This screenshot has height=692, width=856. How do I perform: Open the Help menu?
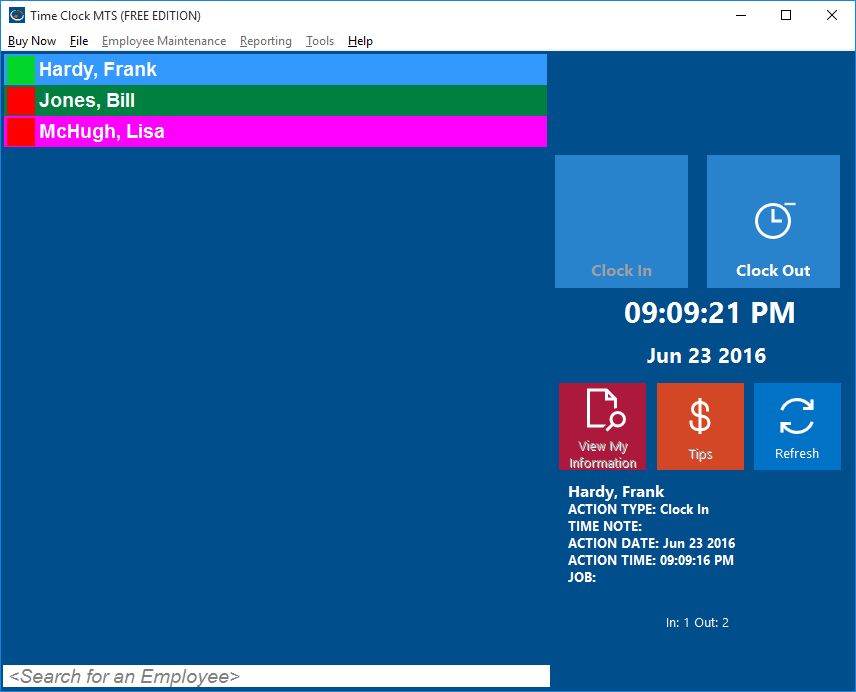[x=360, y=41]
